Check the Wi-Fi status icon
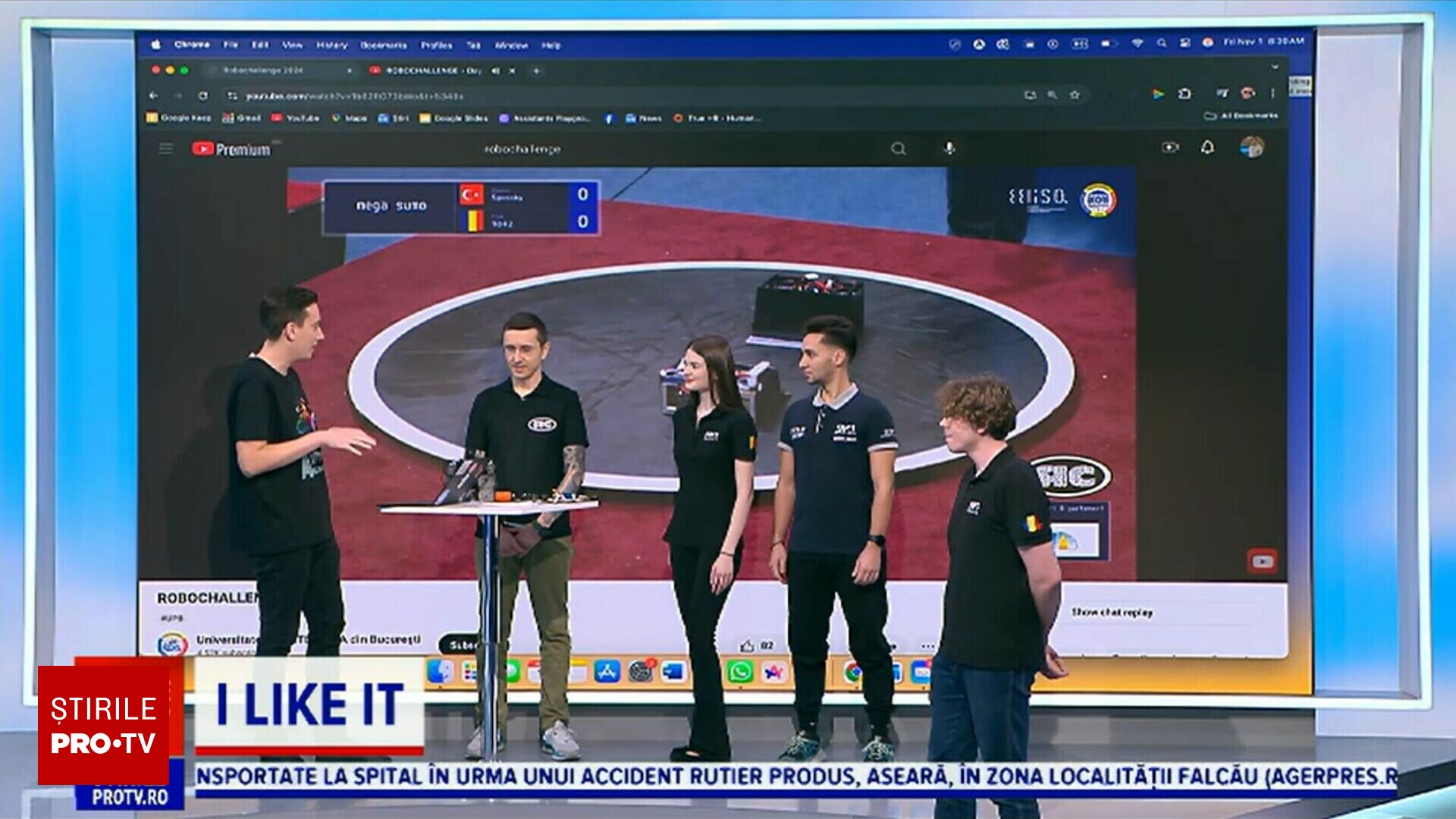This screenshot has width=1456, height=819. [x=1137, y=43]
